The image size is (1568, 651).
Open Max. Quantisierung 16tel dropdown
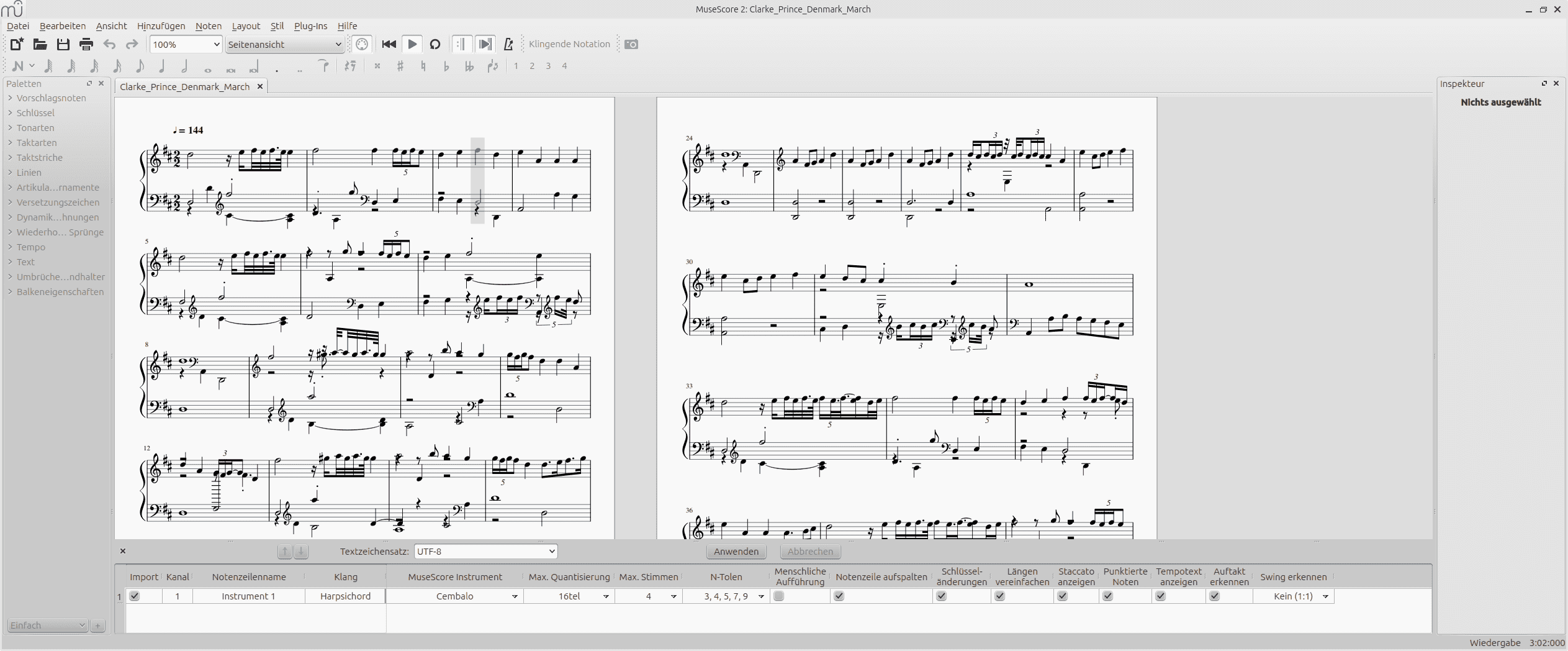(569, 596)
